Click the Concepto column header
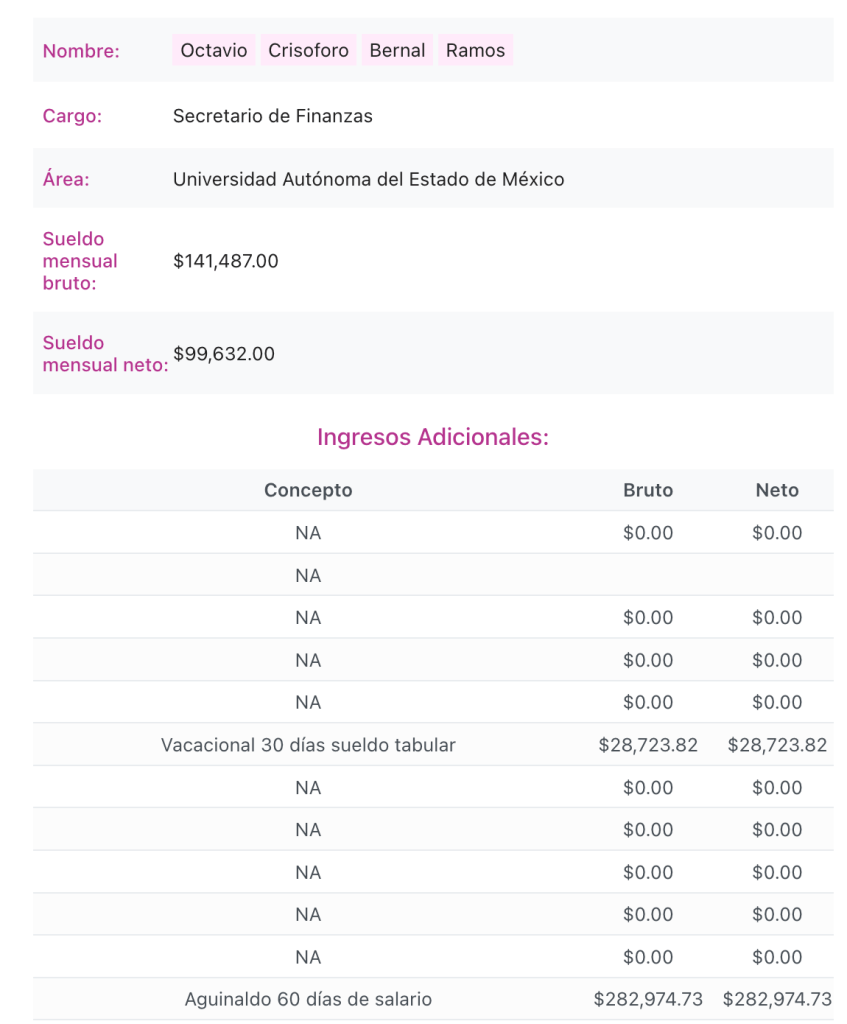847x1024 pixels. click(x=308, y=490)
